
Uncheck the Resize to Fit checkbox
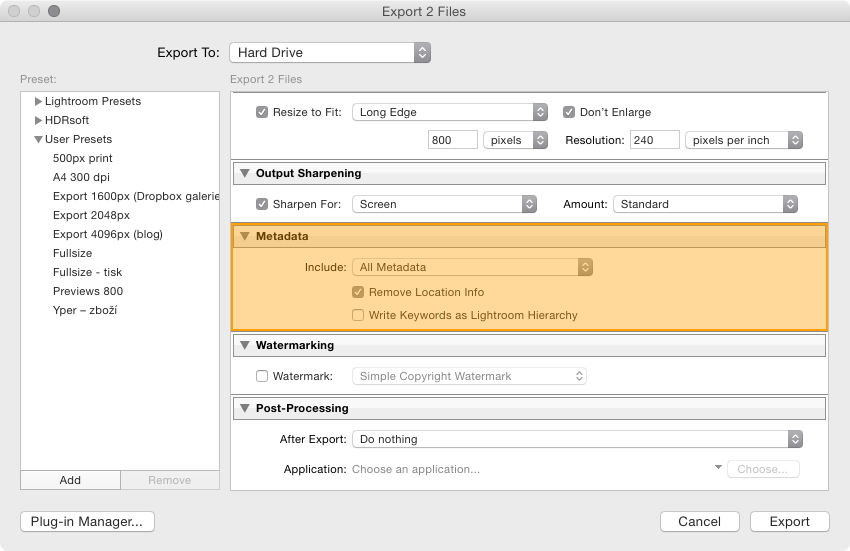tap(262, 112)
